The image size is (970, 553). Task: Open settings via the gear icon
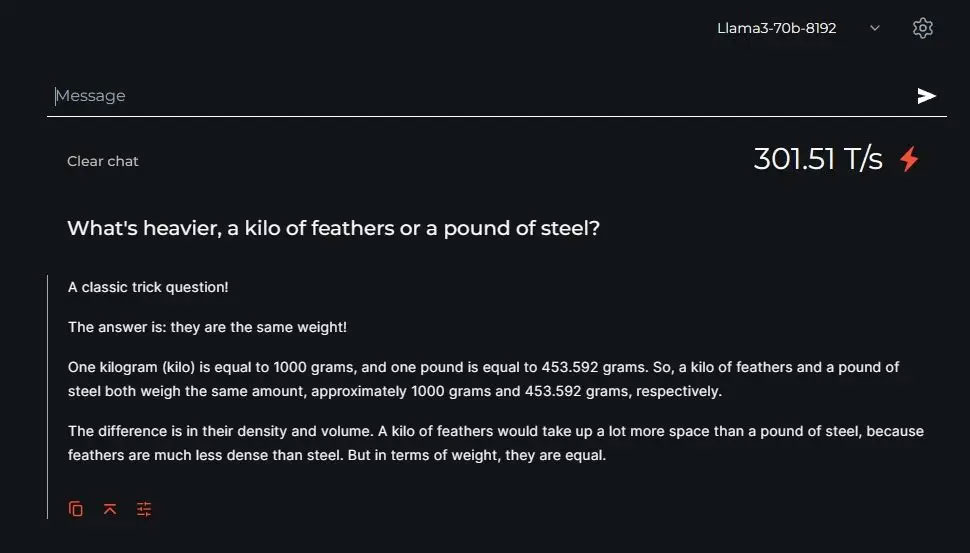[x=922, y=28]
